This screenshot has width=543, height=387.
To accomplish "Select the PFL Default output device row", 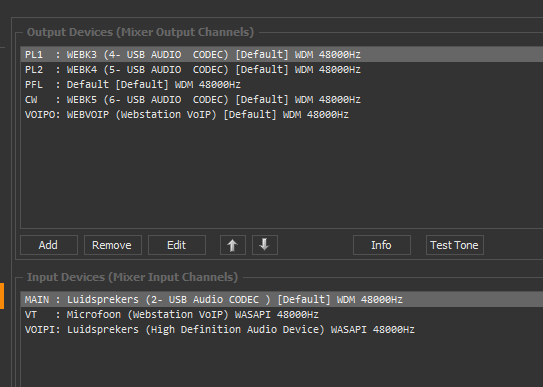I will coord(282,84).
